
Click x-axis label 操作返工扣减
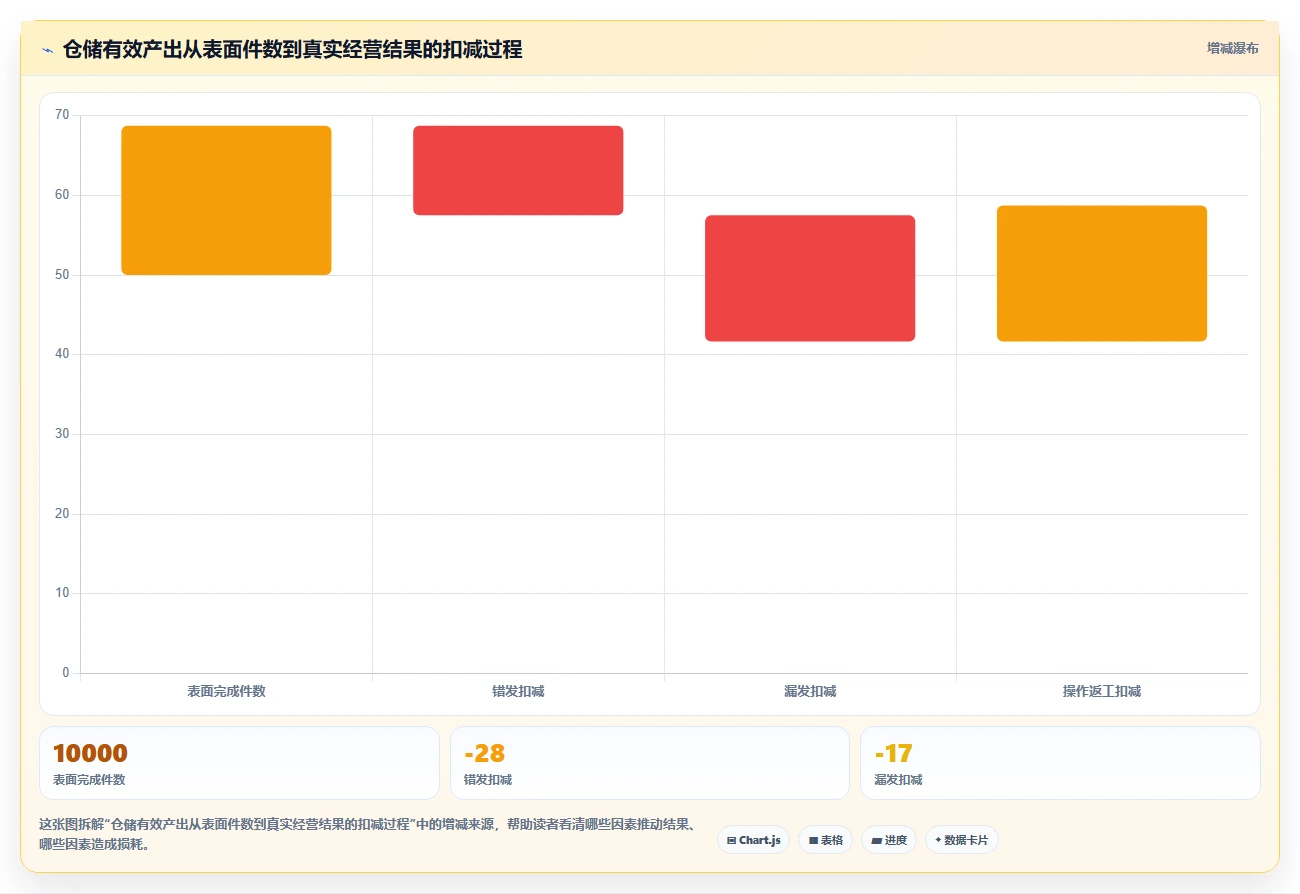click(x=1102, y=691)
